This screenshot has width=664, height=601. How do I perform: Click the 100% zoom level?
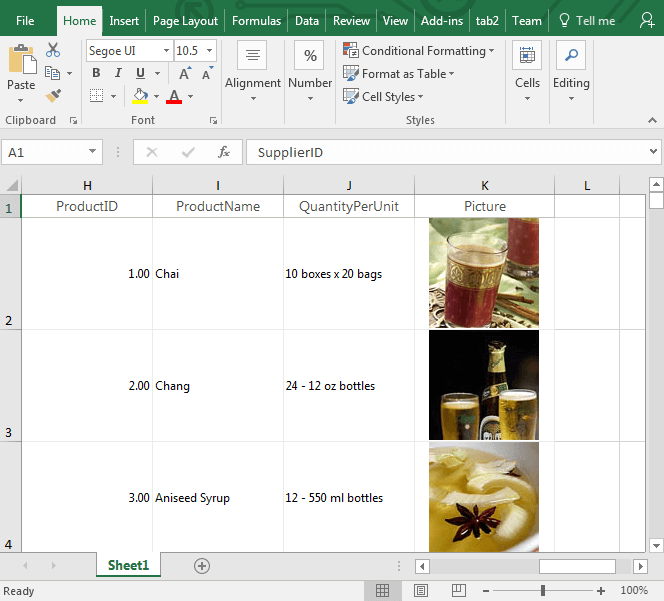(x=634, y=590)
